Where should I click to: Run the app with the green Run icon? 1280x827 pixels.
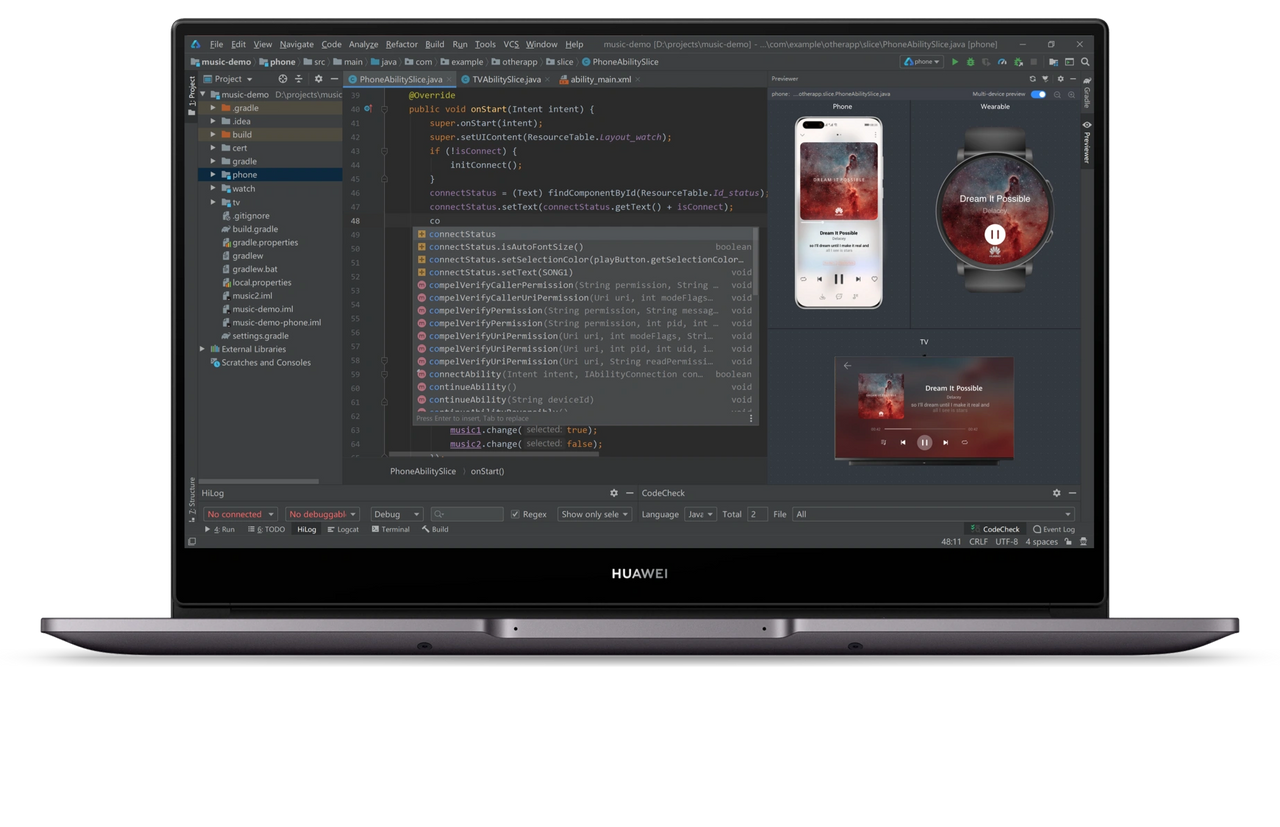click(x=954, y=61)
